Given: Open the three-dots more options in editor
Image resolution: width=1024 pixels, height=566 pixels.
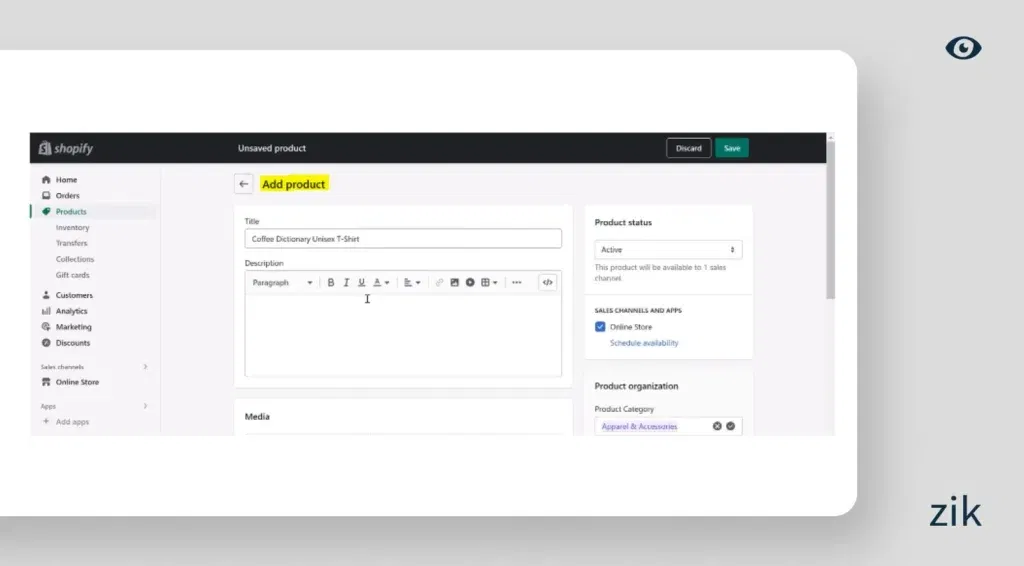Looking at the screenshot, I should (x=516, y=283).
